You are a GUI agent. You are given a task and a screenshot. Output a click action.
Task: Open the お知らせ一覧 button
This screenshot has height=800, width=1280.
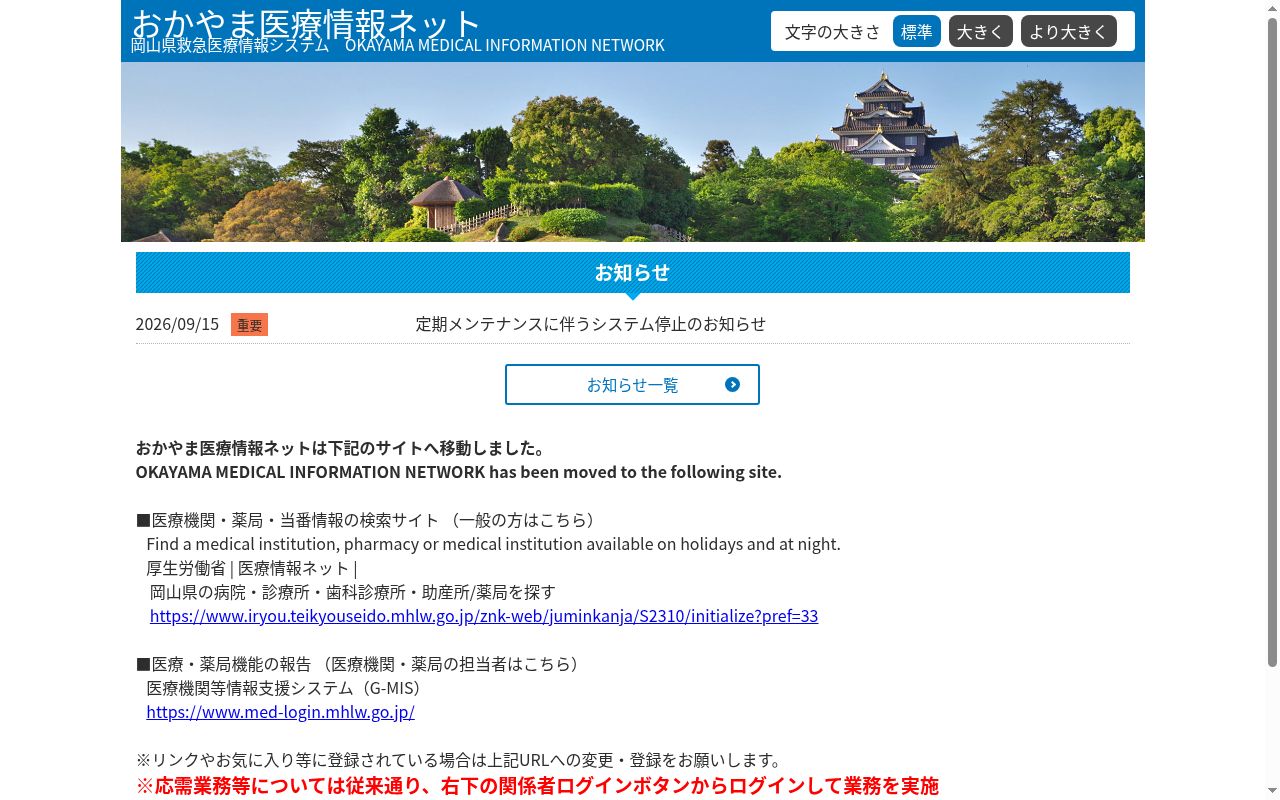pos(632,385)
